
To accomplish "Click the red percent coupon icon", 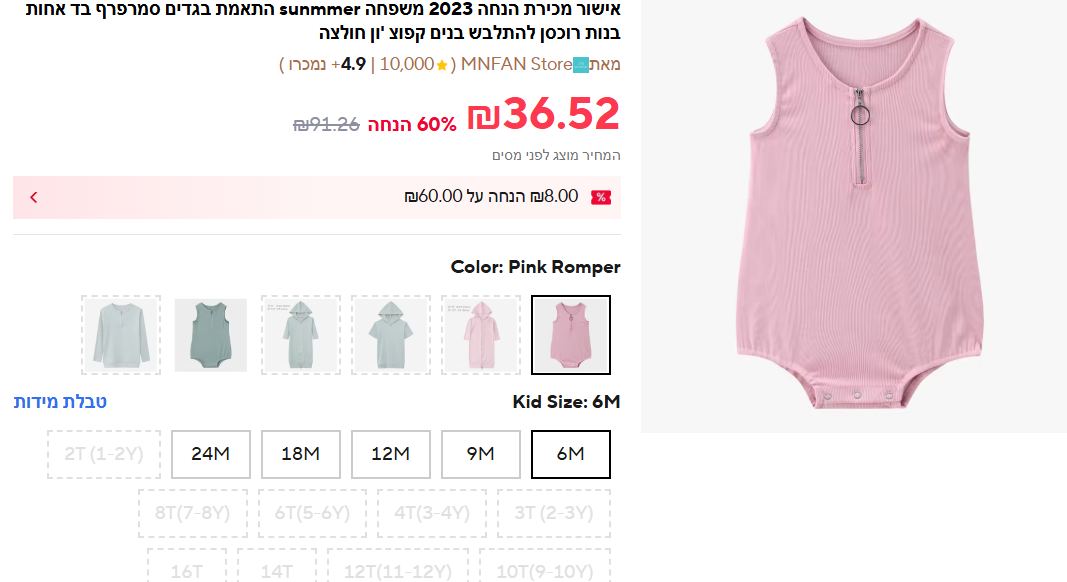I will pos(600,197).
